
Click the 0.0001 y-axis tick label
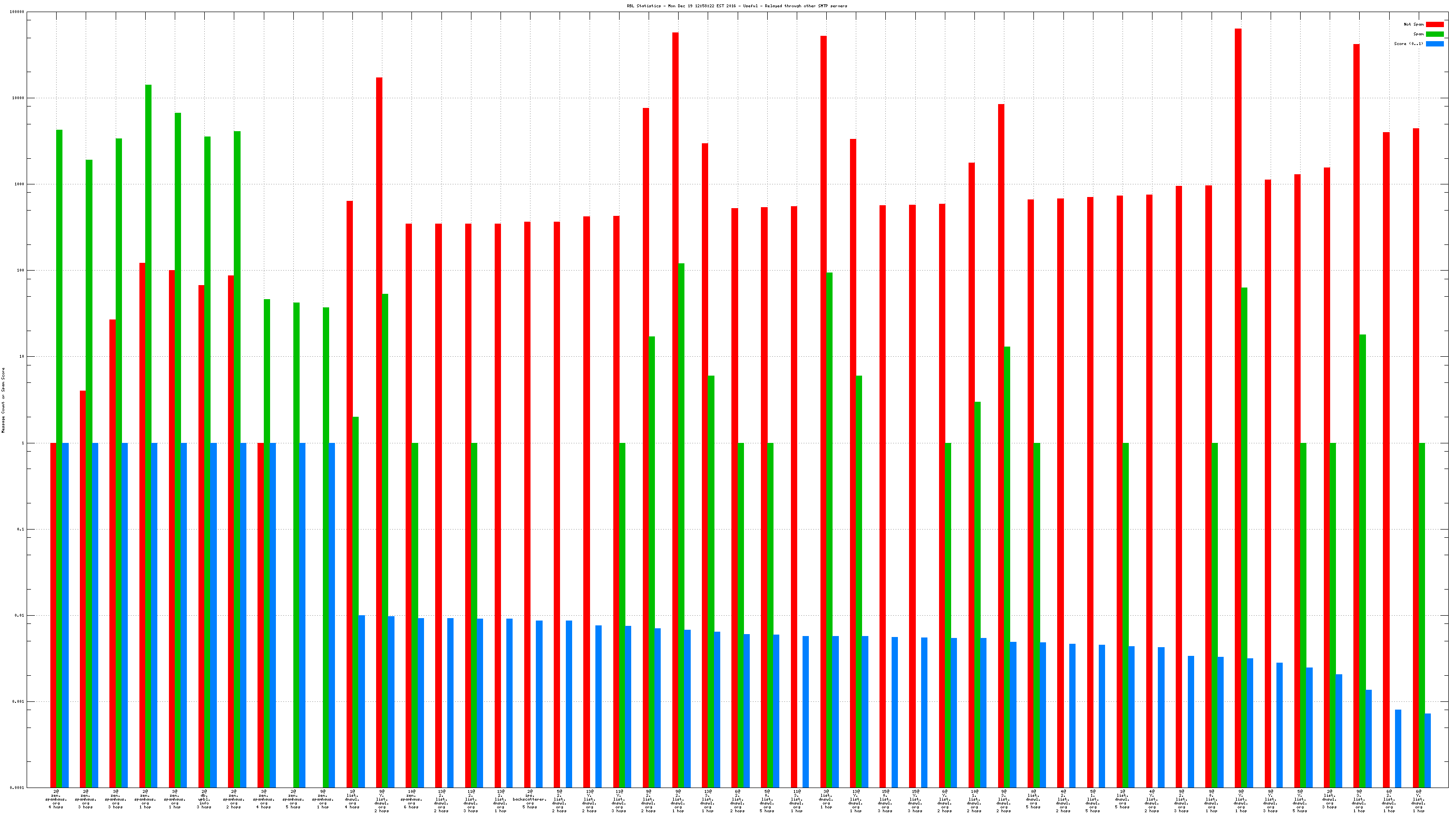[x=17, y=788]
